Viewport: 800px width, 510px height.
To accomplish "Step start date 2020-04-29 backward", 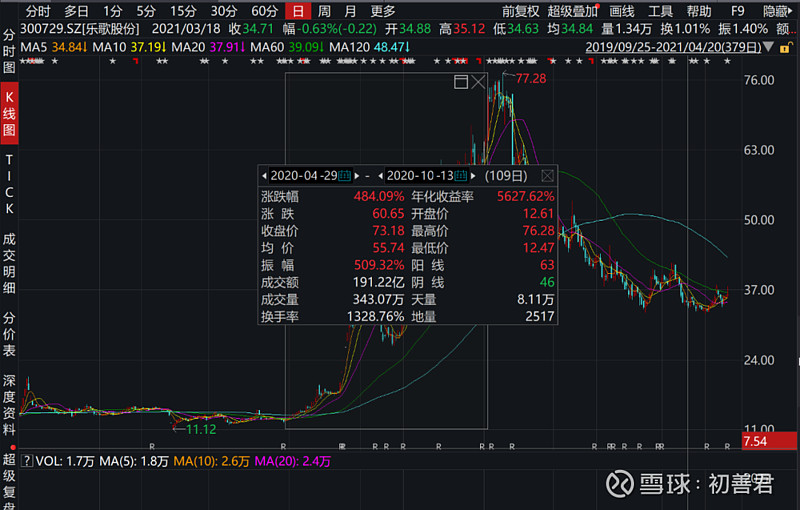I will point(264,176).
